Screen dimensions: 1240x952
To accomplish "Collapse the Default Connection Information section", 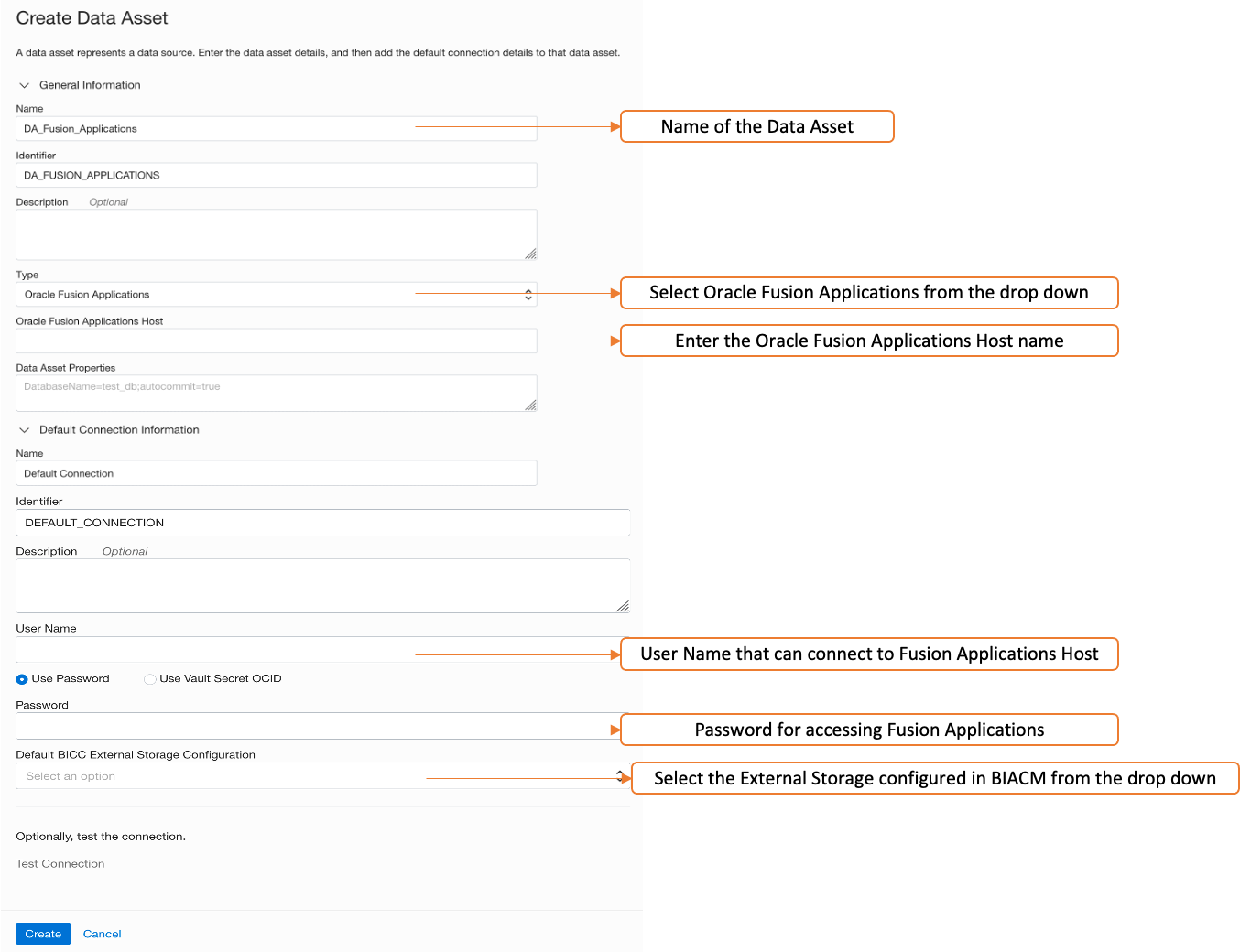I will pyautogui.click(x=25, y=430).
